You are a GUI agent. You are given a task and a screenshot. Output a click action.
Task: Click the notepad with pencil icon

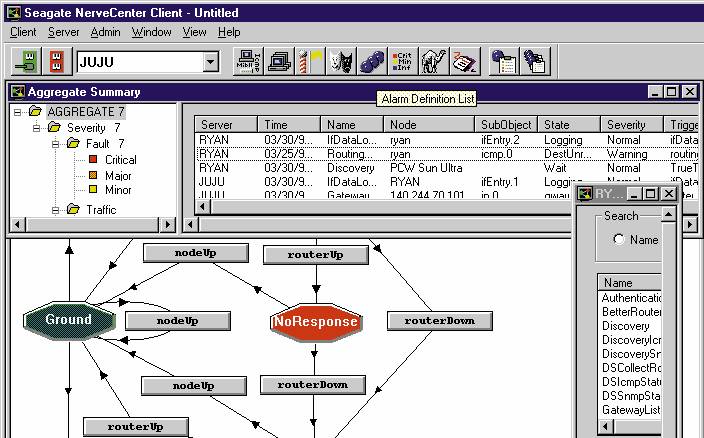point(465,61)
